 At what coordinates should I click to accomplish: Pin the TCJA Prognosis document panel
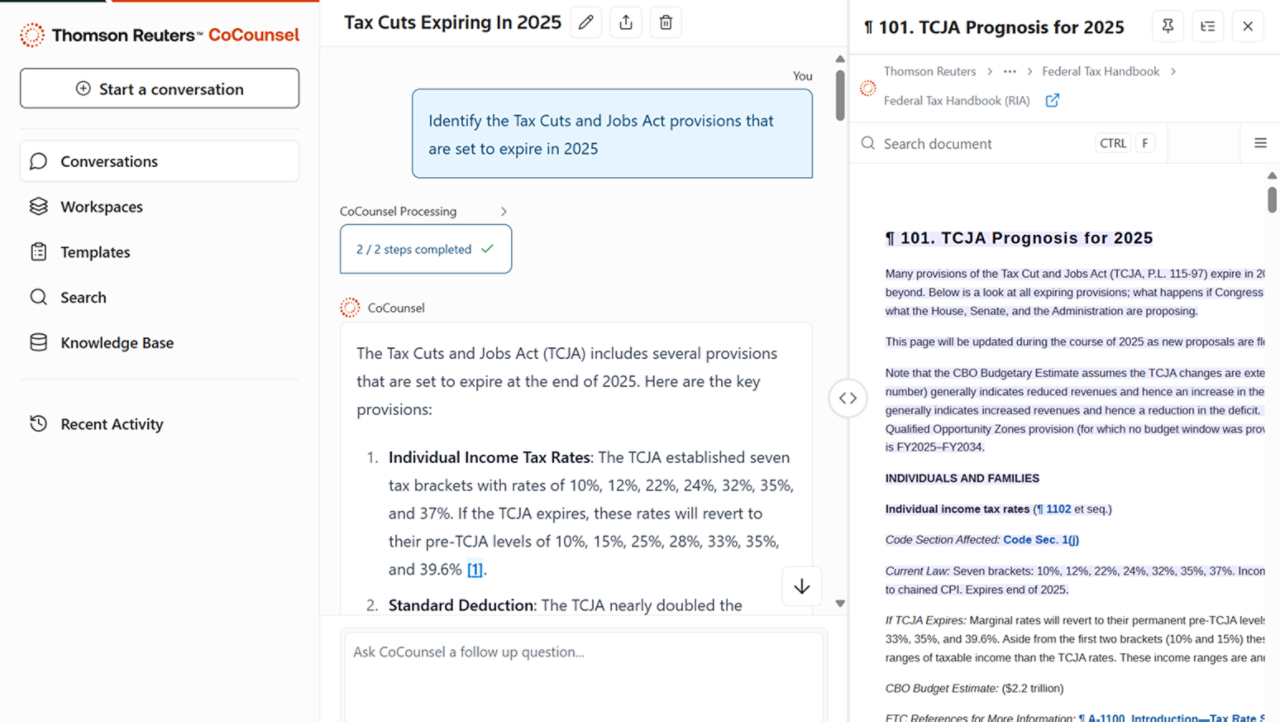click(x=1168, y=27)
